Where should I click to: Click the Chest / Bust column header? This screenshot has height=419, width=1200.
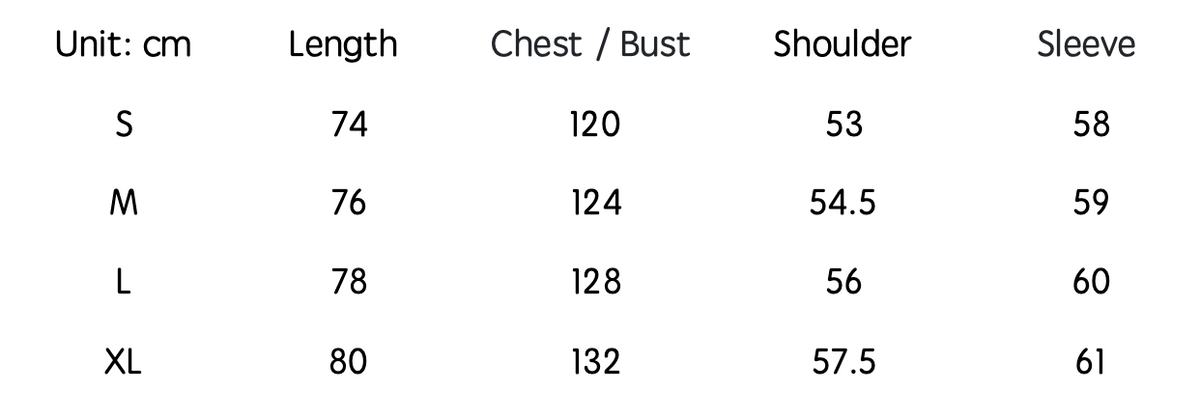590,45
